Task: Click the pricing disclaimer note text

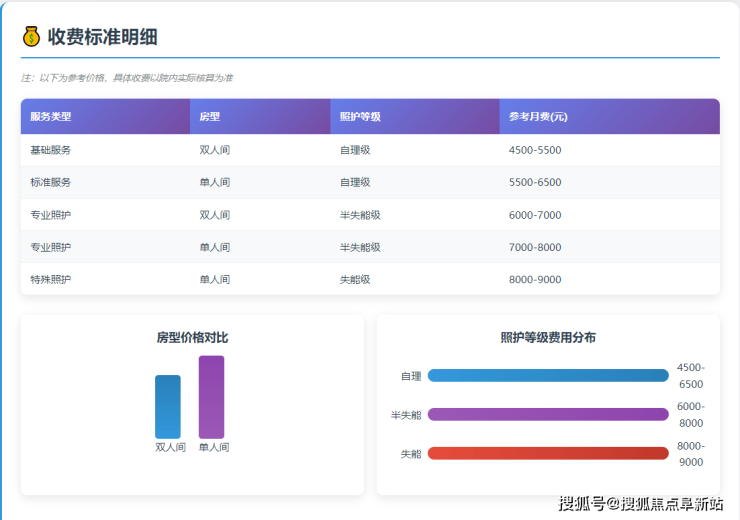Action: (127, 78)
